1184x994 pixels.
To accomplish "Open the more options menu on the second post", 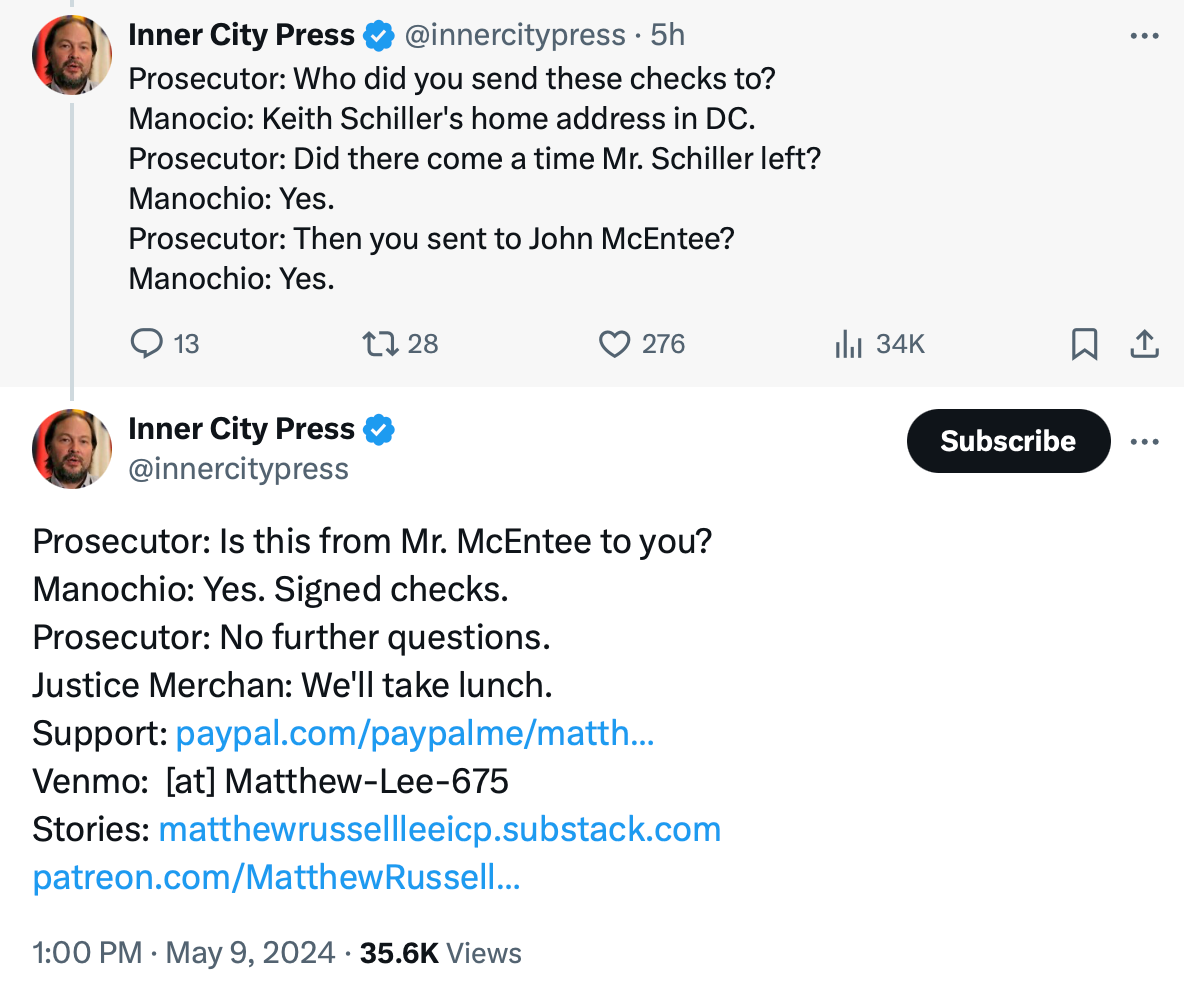I will 1145,440.
